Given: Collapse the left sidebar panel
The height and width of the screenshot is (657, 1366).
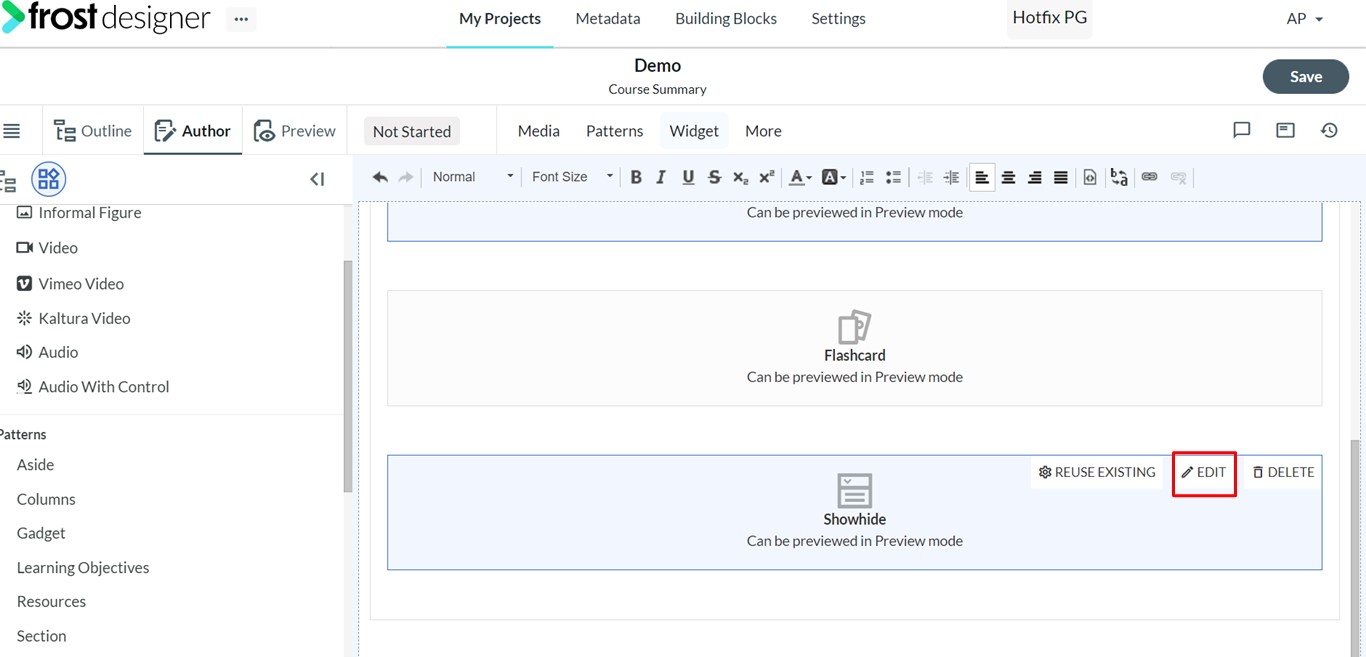Looking at the screenshot, I should (x=317, y=179).
